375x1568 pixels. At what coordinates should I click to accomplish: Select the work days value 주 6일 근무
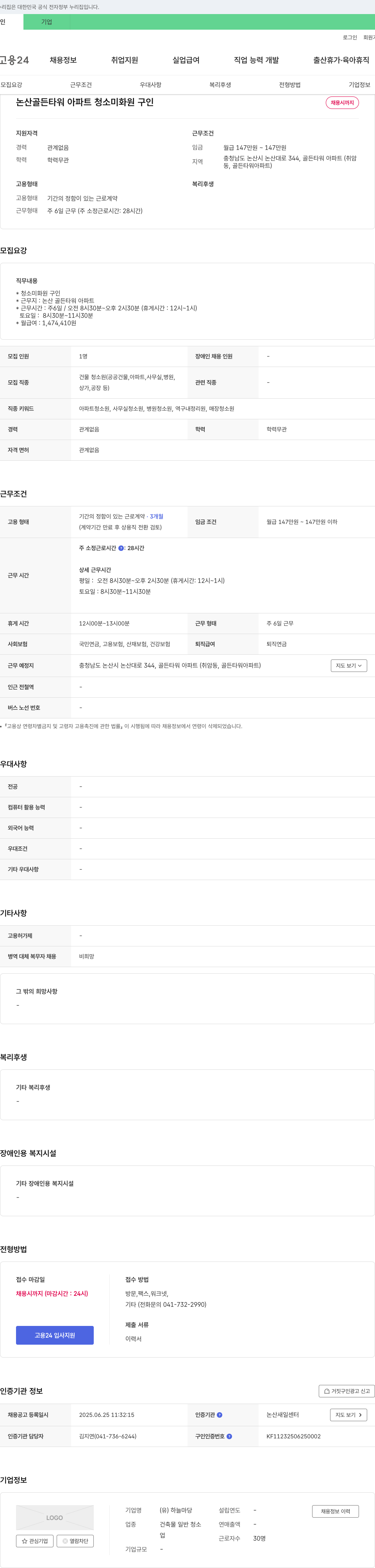(279, 623)
